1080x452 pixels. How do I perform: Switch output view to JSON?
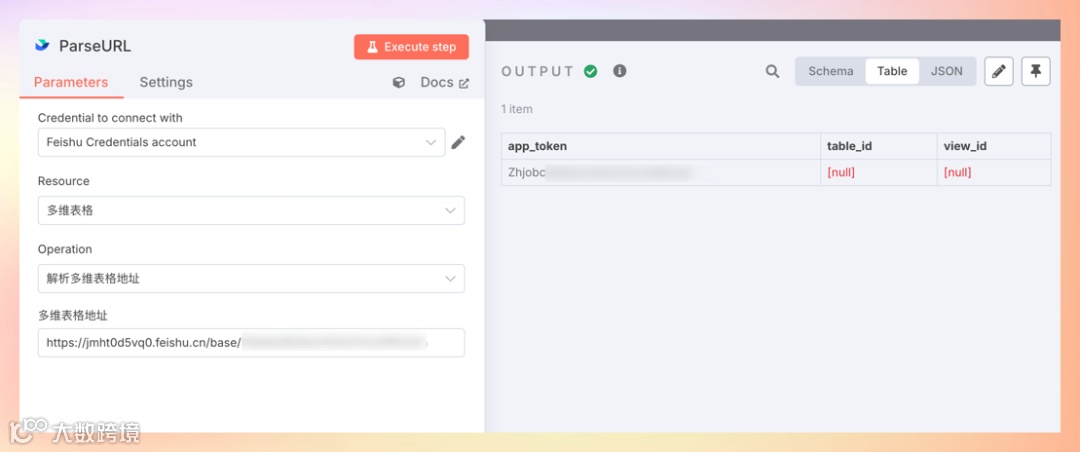pos(946,71)
